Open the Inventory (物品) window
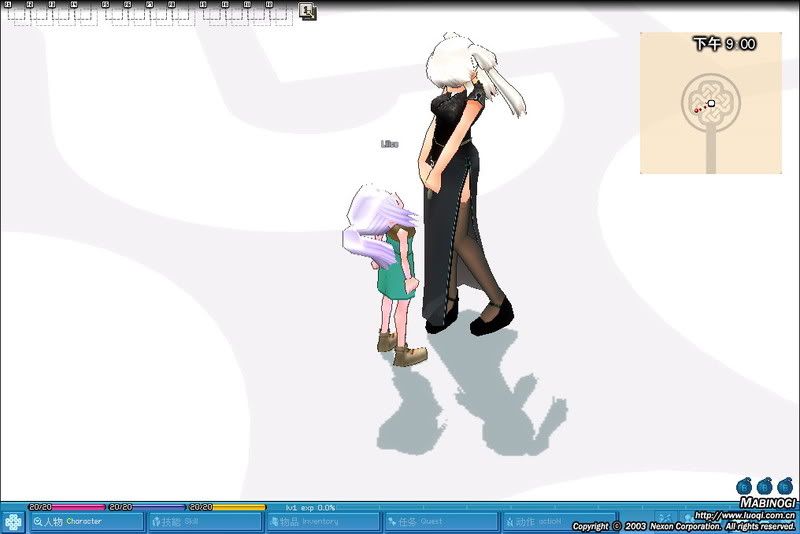 click(323, 522)
